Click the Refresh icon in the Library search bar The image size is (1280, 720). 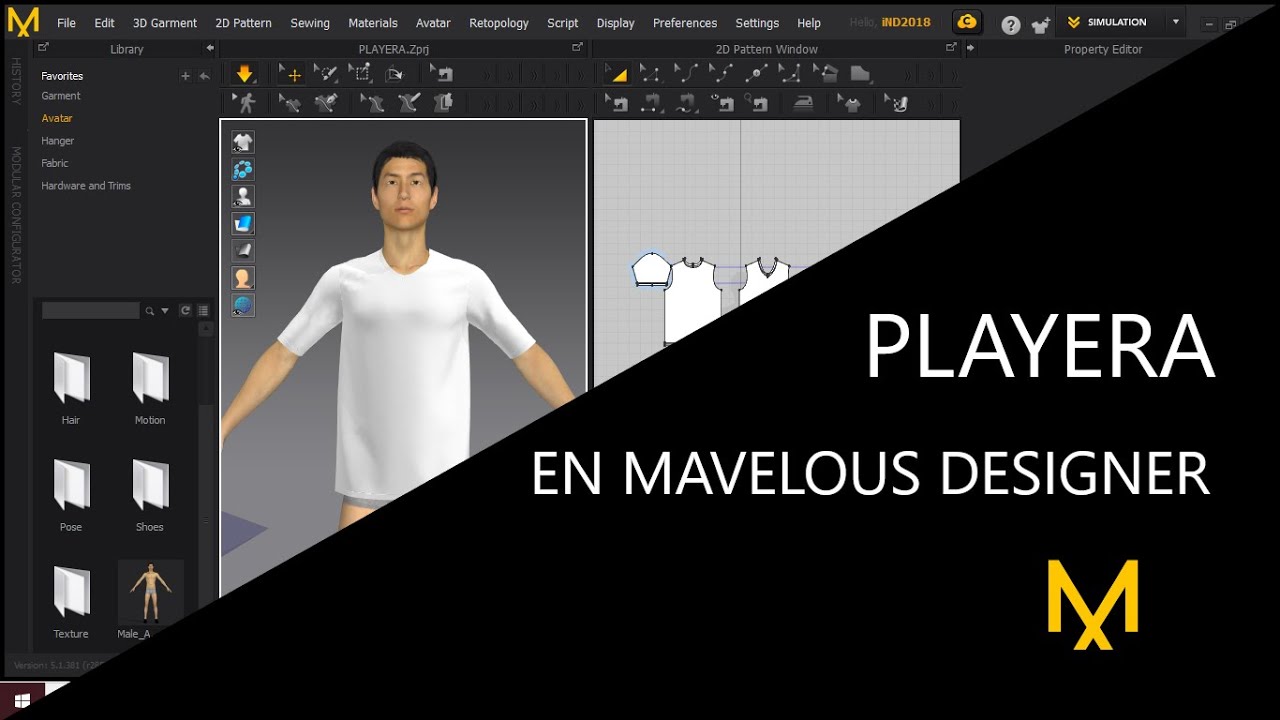(x=185, y=311)
